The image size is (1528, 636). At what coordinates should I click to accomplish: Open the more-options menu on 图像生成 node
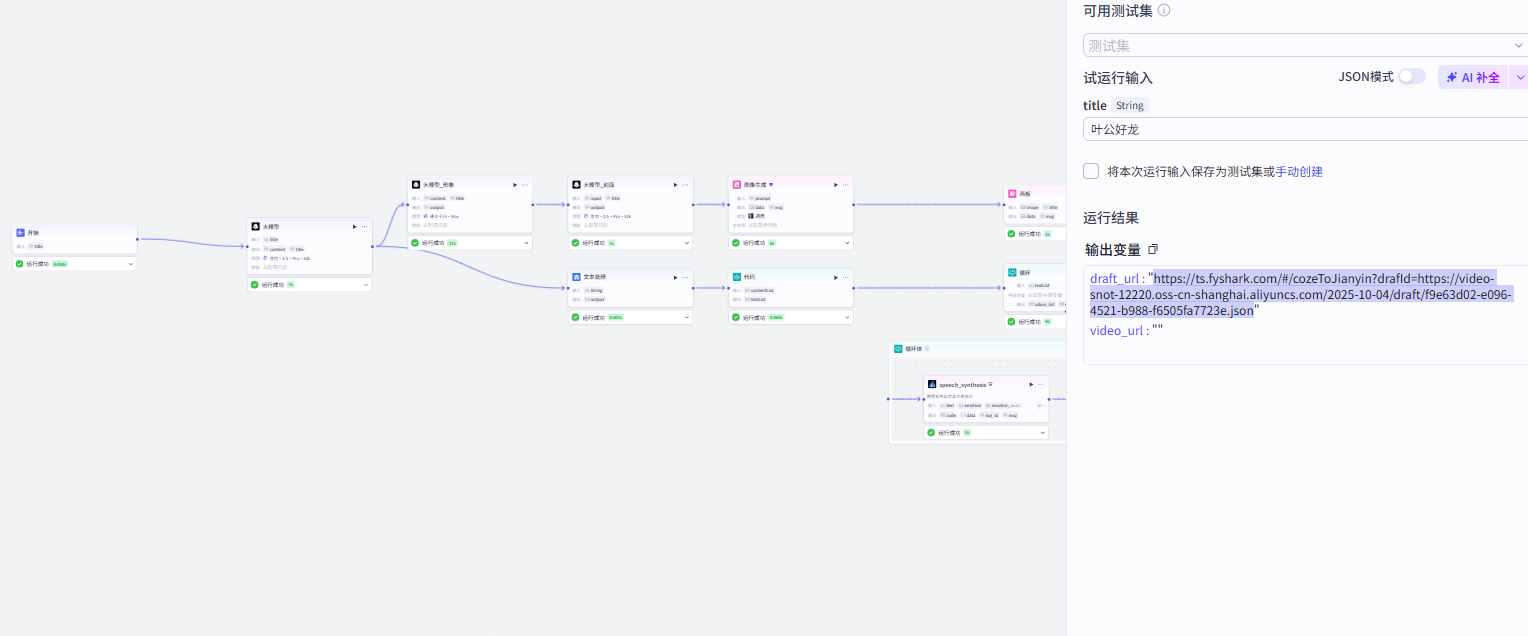pyautogui.click(x=845, y=185)
